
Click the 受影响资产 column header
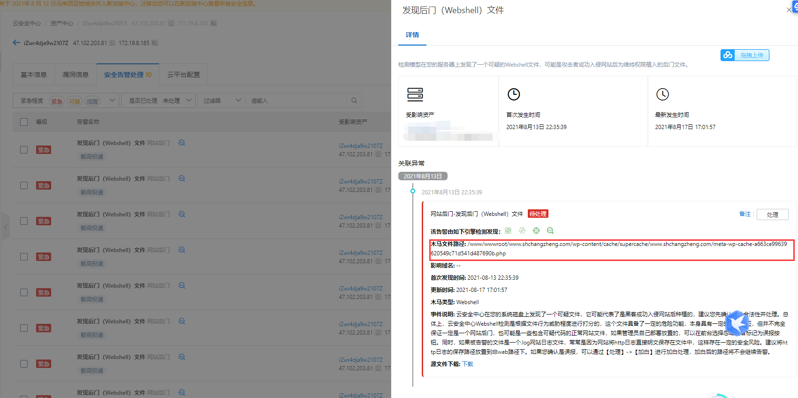click(x=353, y=122)
